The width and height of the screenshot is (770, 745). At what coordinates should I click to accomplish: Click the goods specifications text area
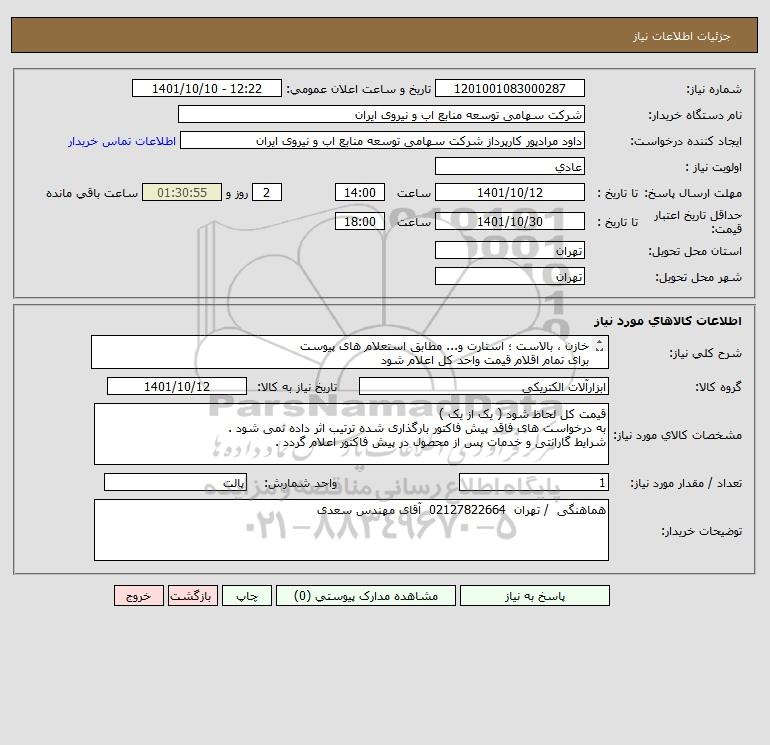pyautogui.click(x=351, y=434)
